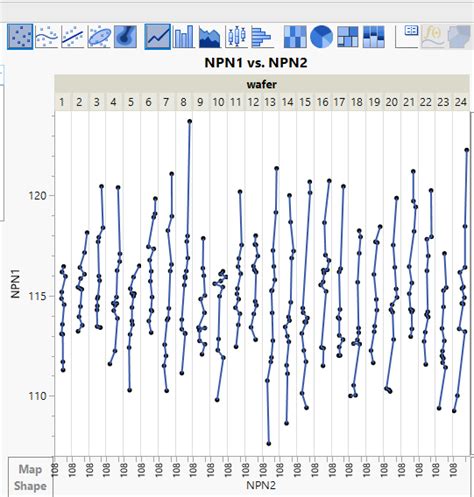Select the Treemap element icon
The height and width of the screenshot is (497, 474).
tap(348, 36)
